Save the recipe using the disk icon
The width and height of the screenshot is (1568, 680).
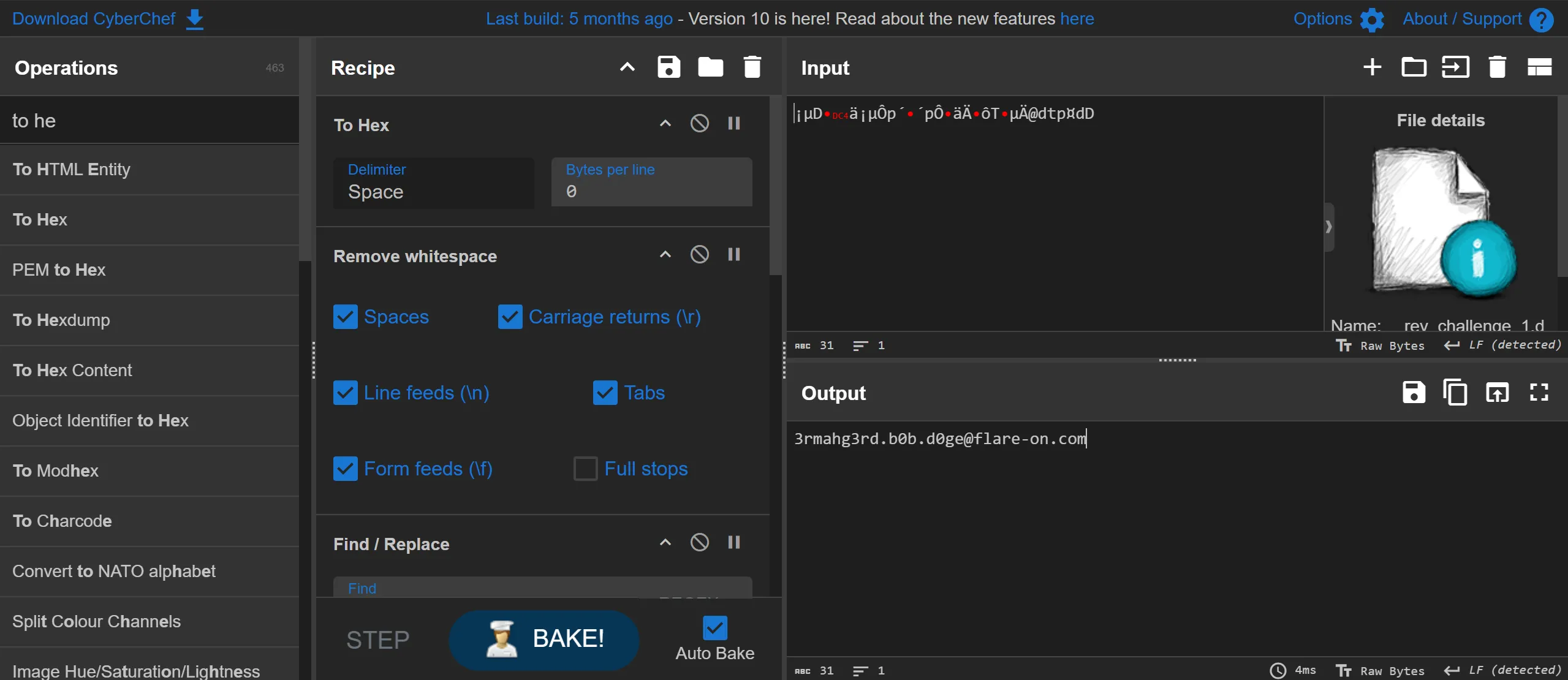click(668, 67)
